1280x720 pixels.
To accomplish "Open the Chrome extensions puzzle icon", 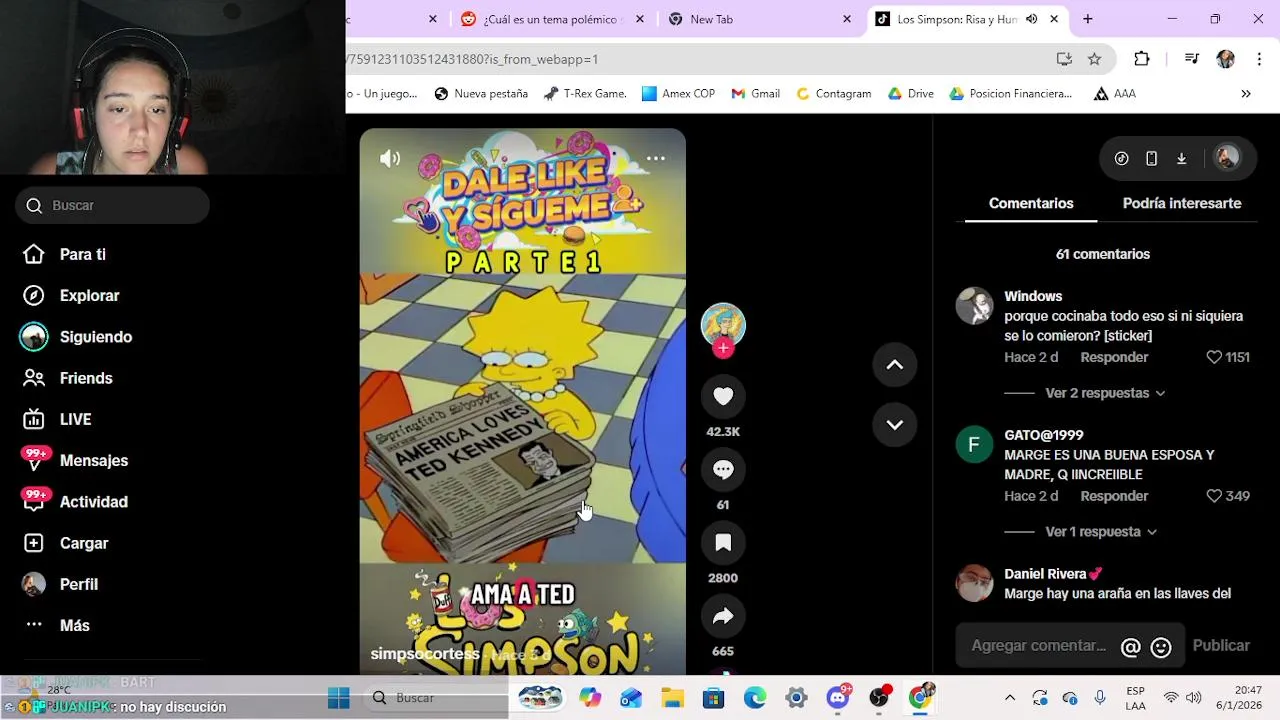I will coord(1142,59).
